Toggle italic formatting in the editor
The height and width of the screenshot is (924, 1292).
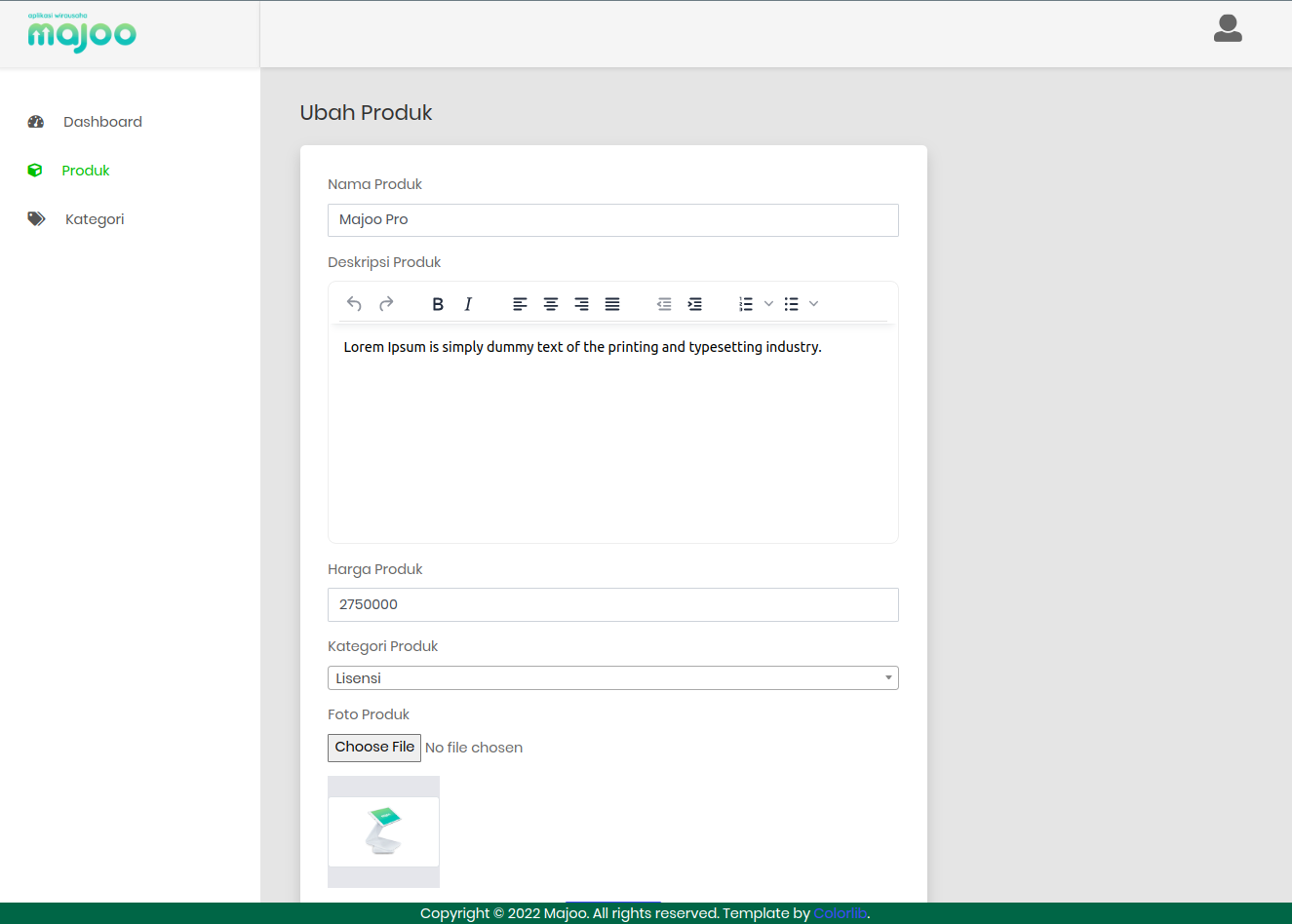468,304
